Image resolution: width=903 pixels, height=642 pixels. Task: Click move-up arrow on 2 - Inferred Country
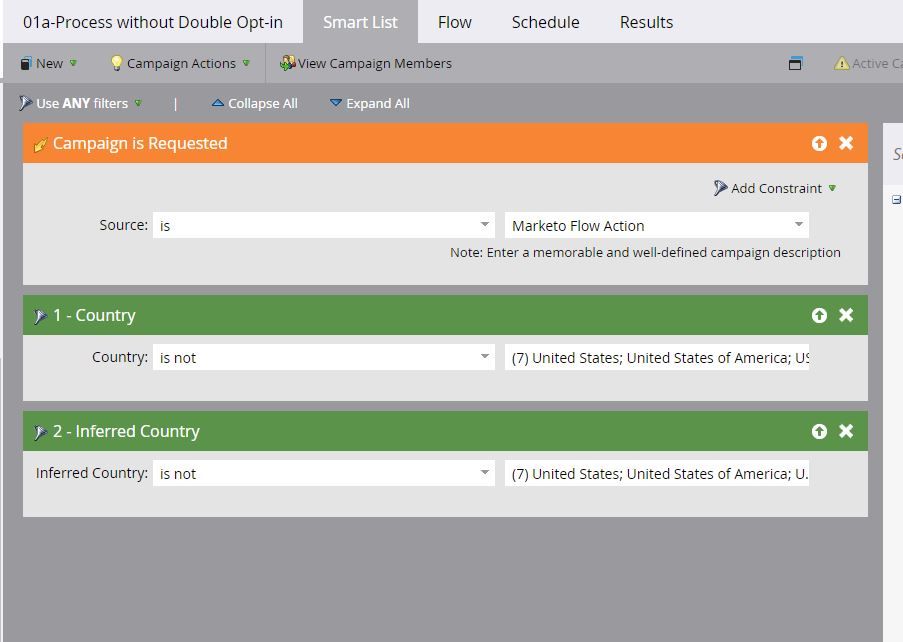coord(819,431)
